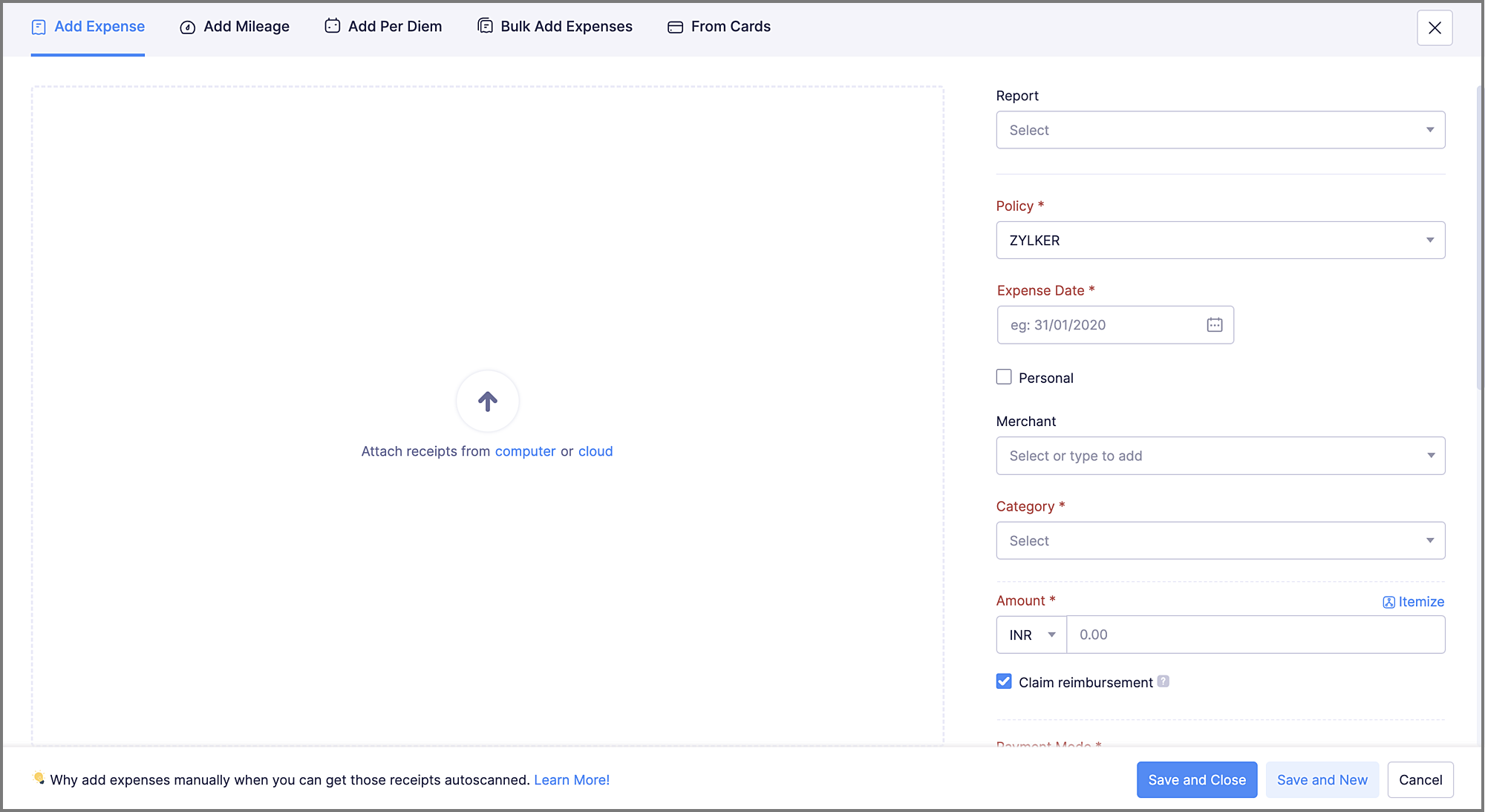This screenshot has height=812, width=1485.
Task: Open the calendar picker in Expense Date
Action: (1214, 324)
